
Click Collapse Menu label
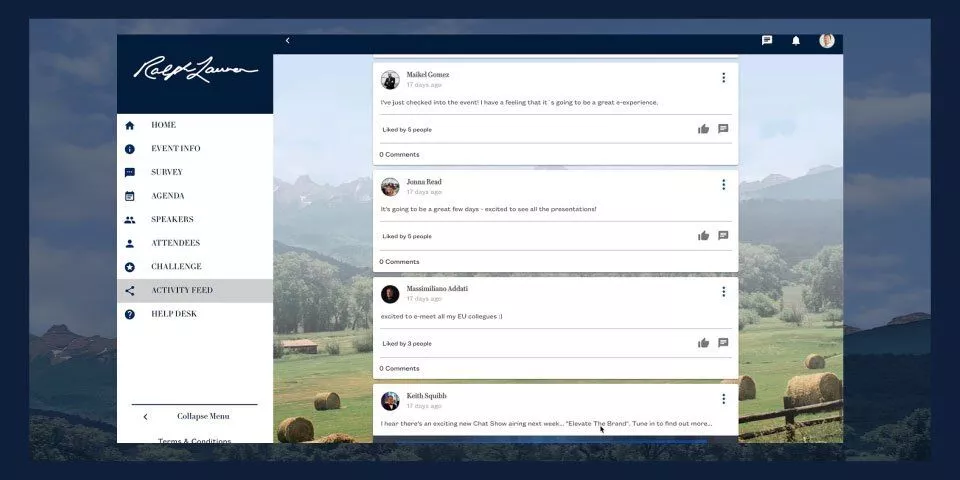tap(203, 416)
